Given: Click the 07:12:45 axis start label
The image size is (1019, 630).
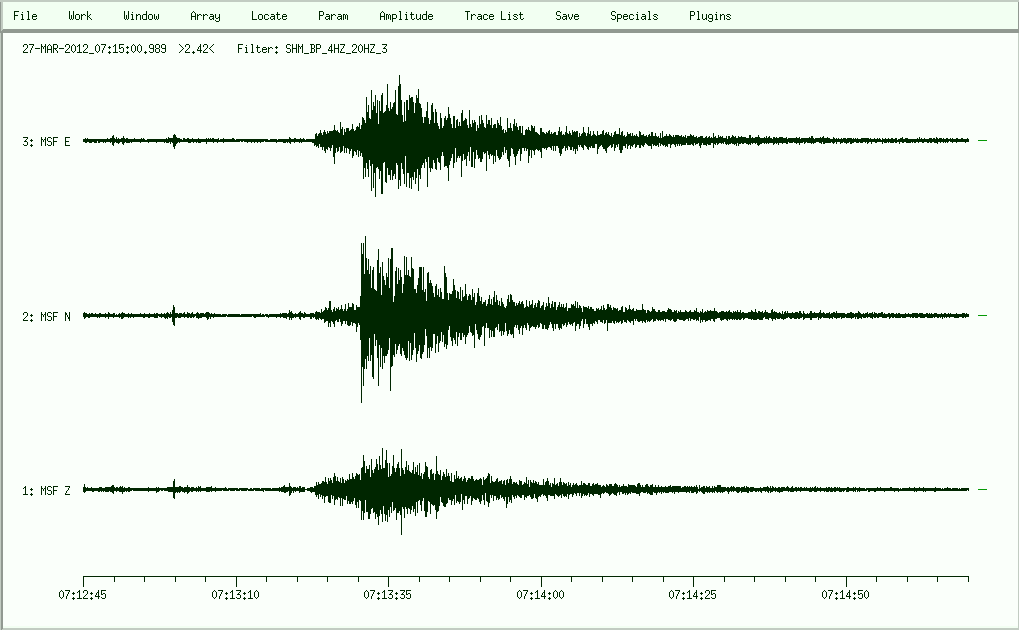Looking at the screenshot, I should click(x=83, y=595).
